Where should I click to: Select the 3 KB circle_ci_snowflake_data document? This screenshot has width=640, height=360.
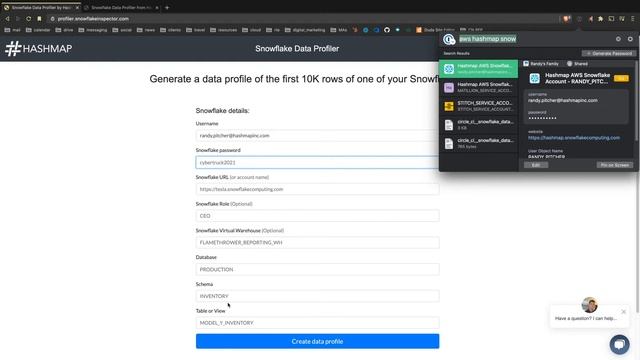pos(478,125)
